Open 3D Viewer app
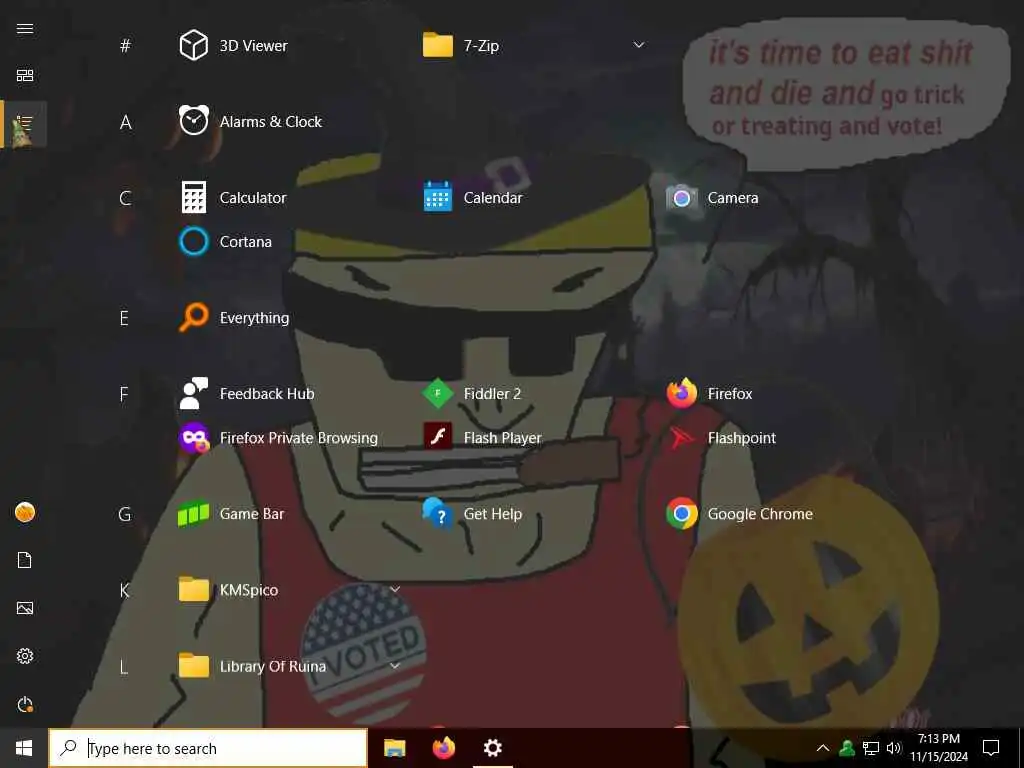This screenshot has width=1024, height=768. 233,46
